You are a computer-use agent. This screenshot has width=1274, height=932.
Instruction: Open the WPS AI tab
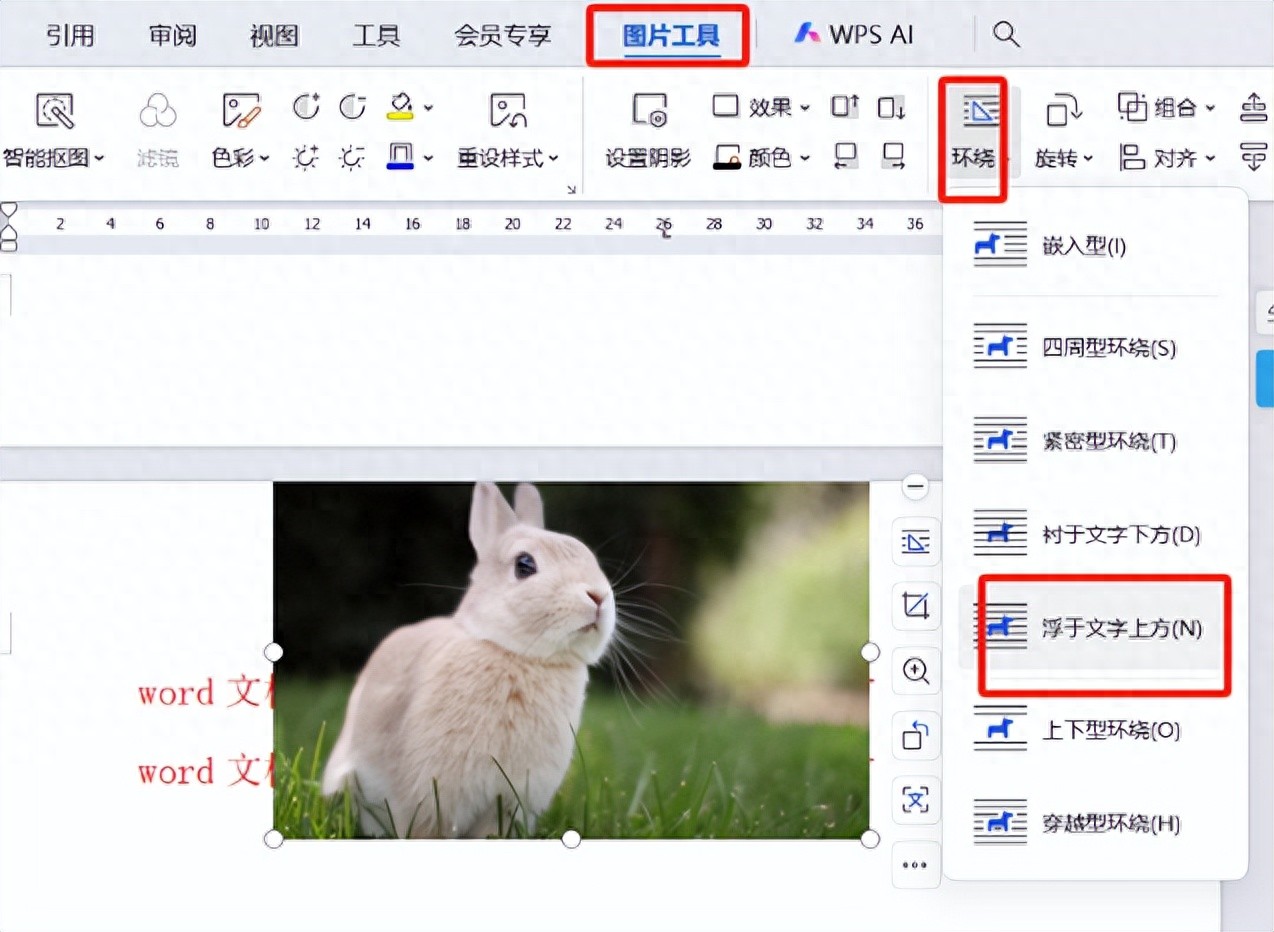tap(854, 35)
